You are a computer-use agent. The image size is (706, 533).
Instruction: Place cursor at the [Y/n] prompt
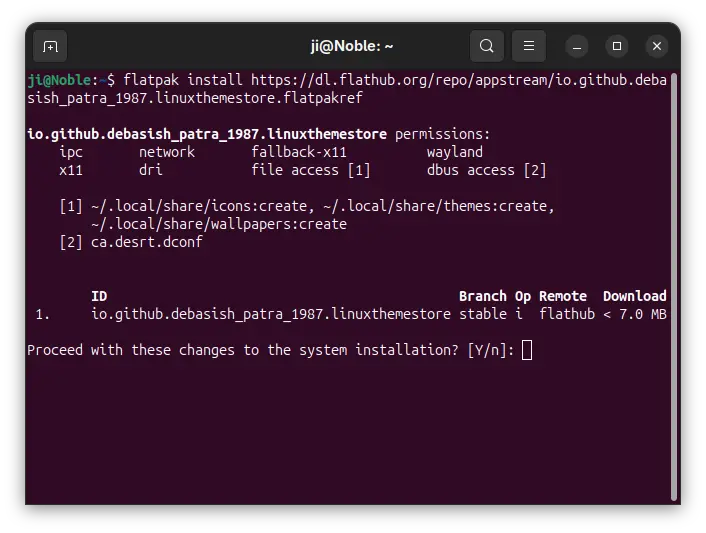coord(527,350)
